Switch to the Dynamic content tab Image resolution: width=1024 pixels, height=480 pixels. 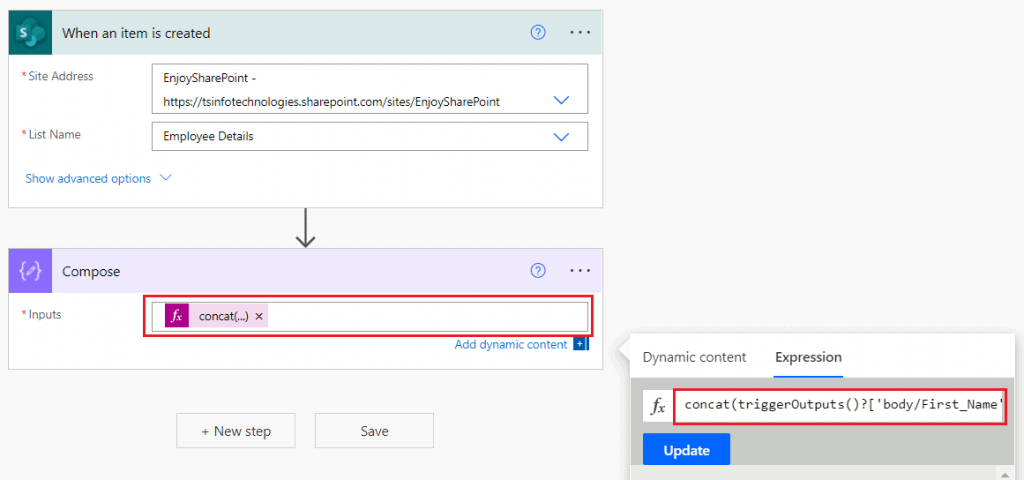(x=694, y=357)
